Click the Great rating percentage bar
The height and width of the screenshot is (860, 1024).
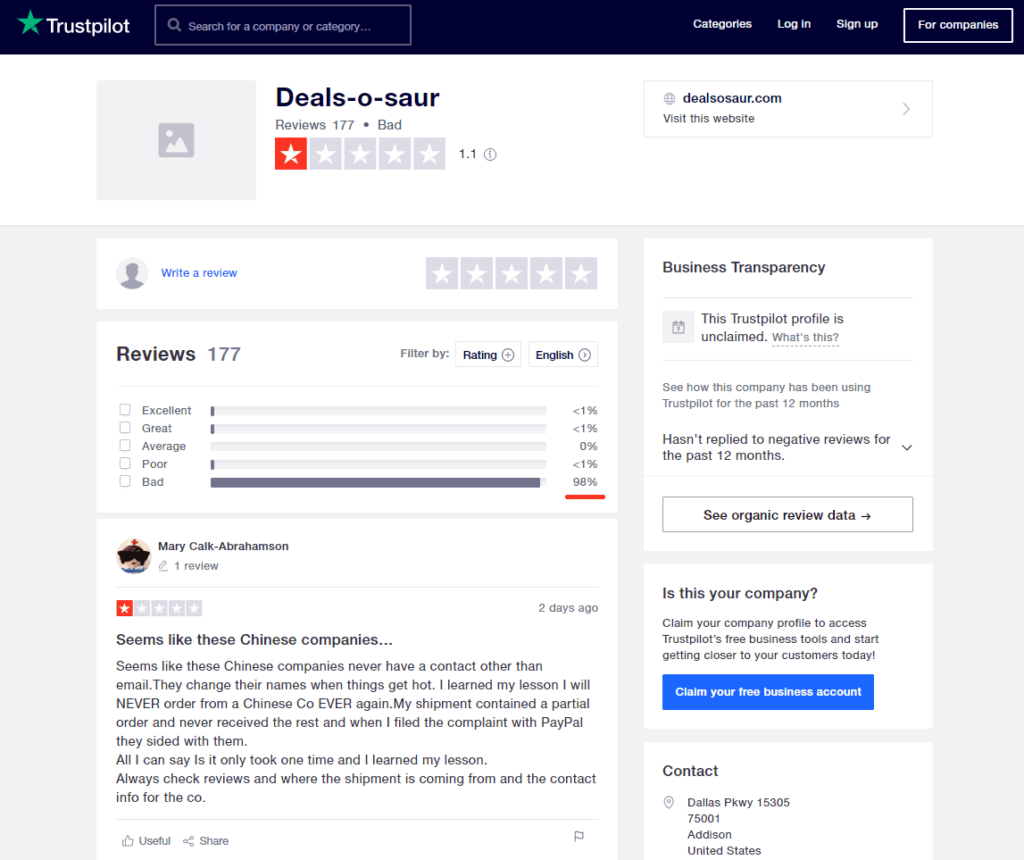pos(378,429)
